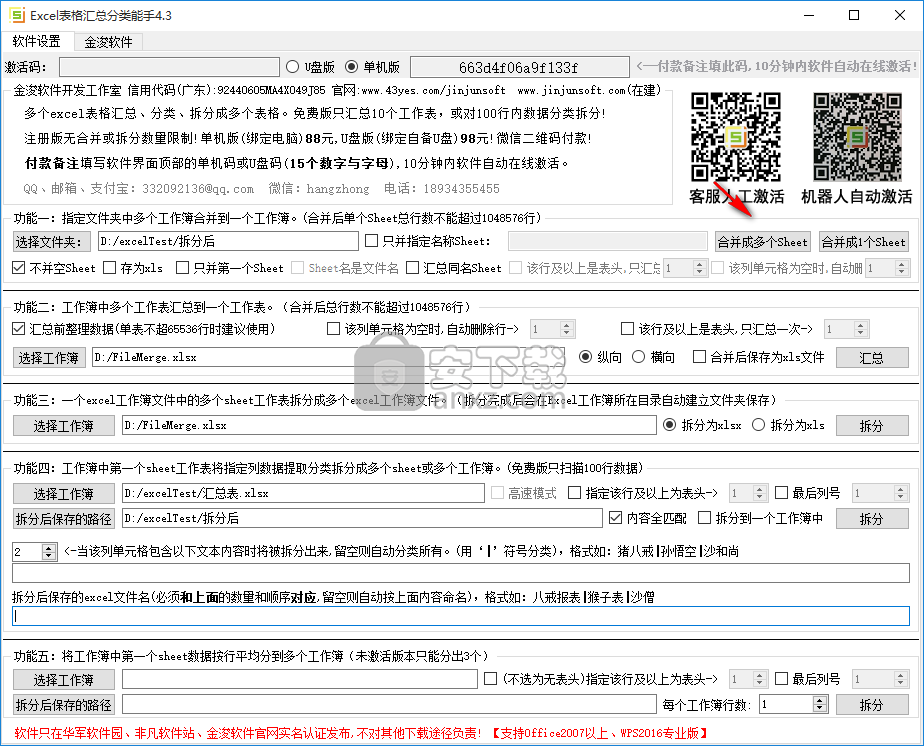Click the D:/FileMerge.xlsx path field in 功能三
The width and height of the screenshot is (924, 746).
click(389, 425)
